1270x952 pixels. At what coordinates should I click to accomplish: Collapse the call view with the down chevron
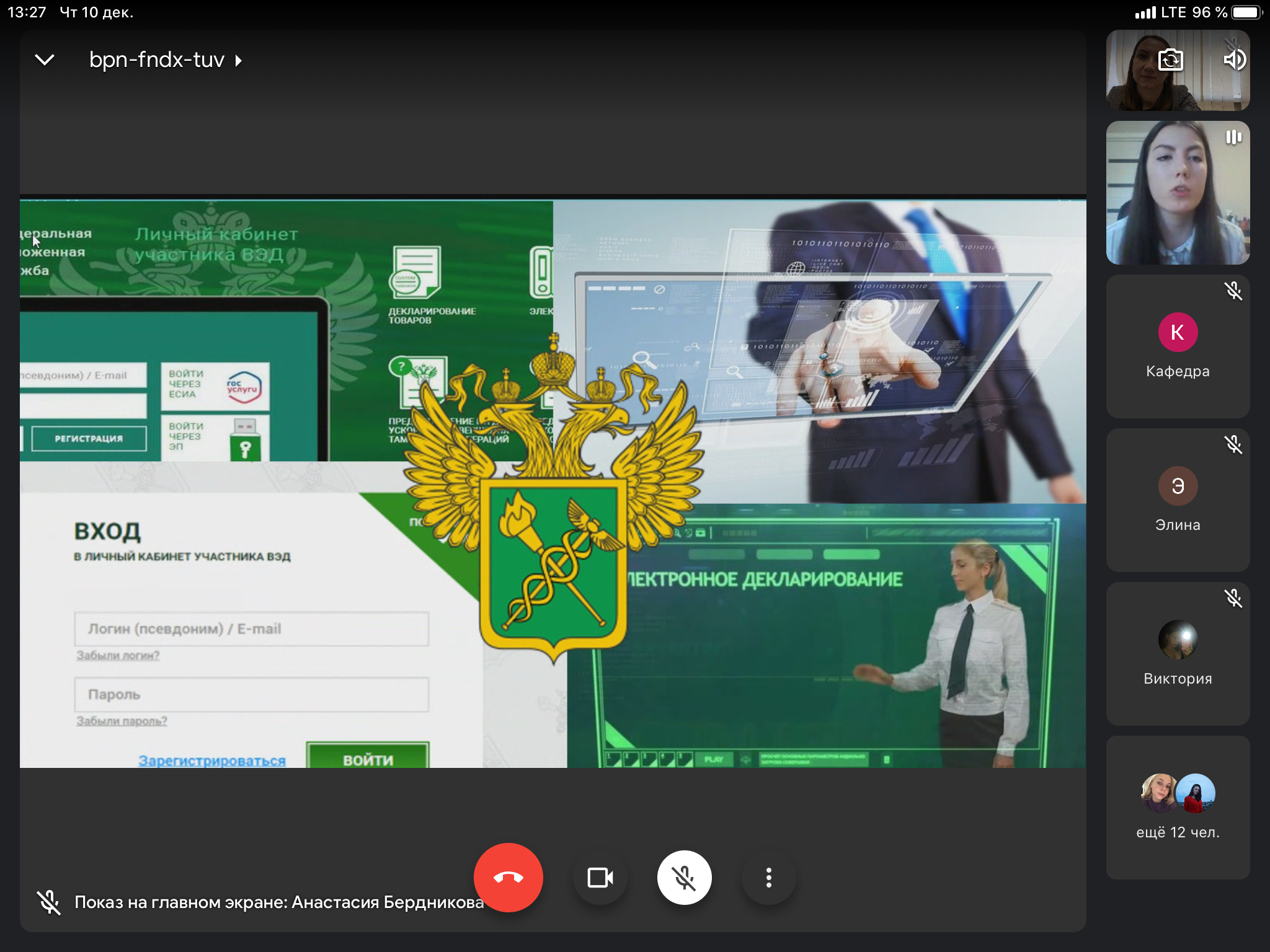click(45, 60)
